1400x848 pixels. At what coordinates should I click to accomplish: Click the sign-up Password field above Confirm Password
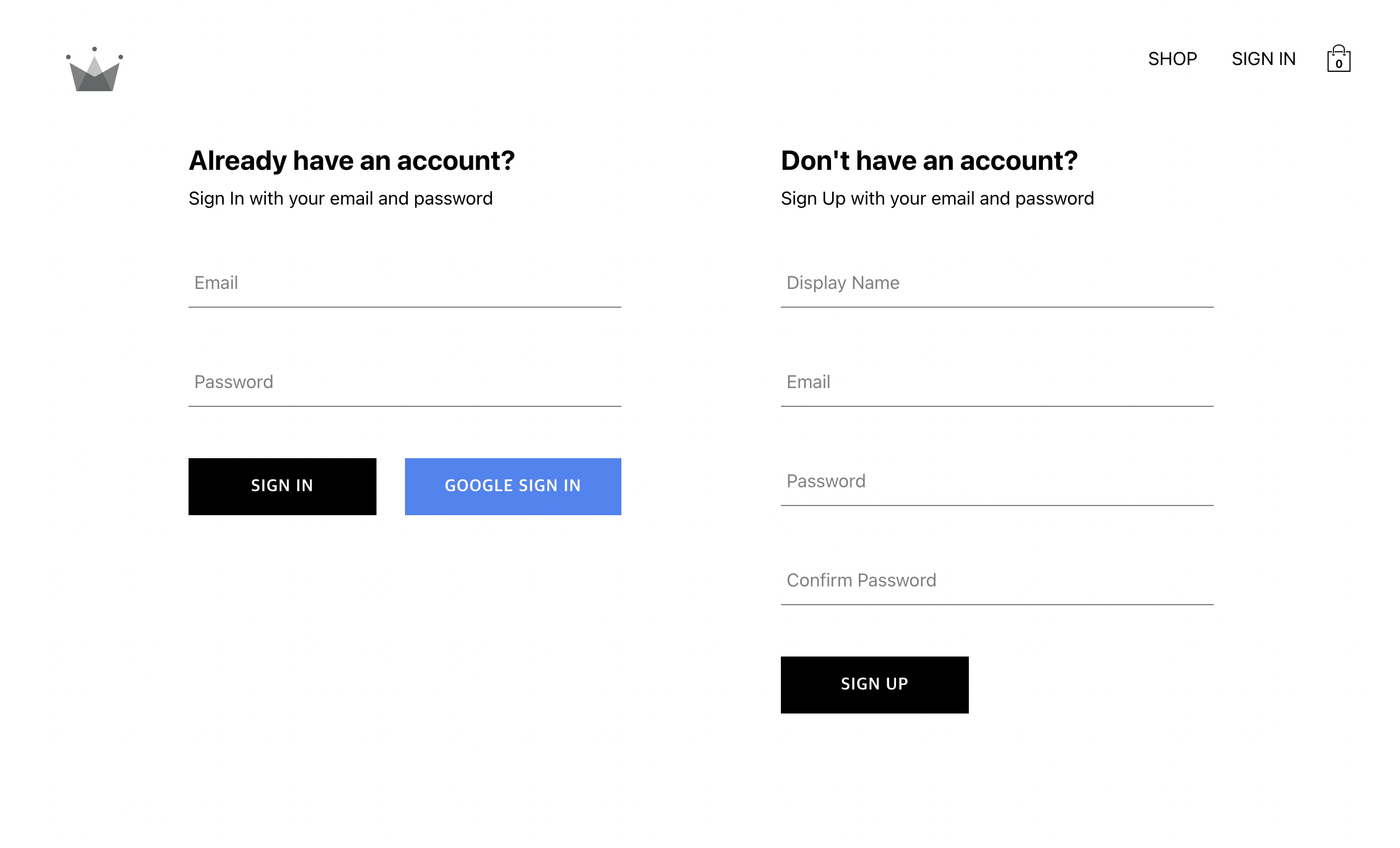997,482
